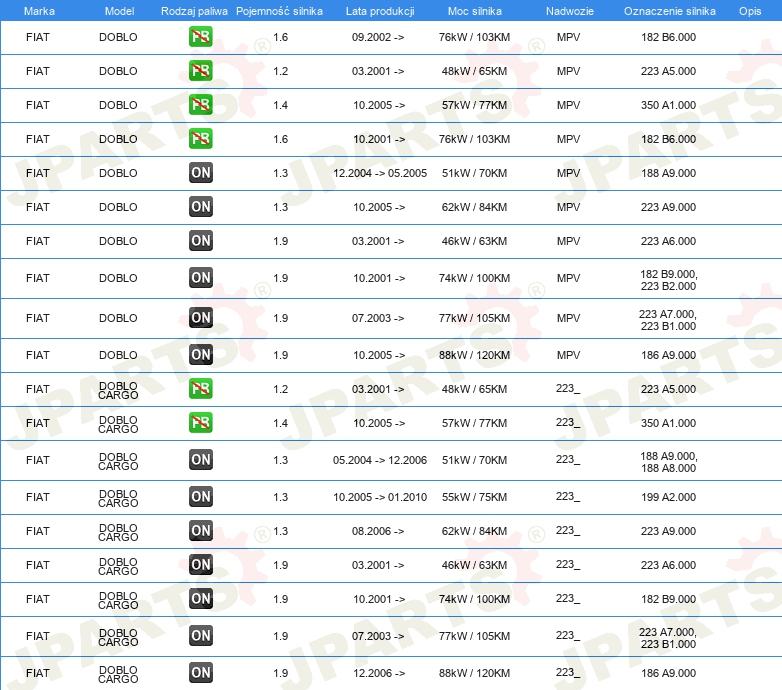782x690 pixels.
Task: Click petrol icon in DOBLO CARGO 1.4 row
Action: pos(200,422)
